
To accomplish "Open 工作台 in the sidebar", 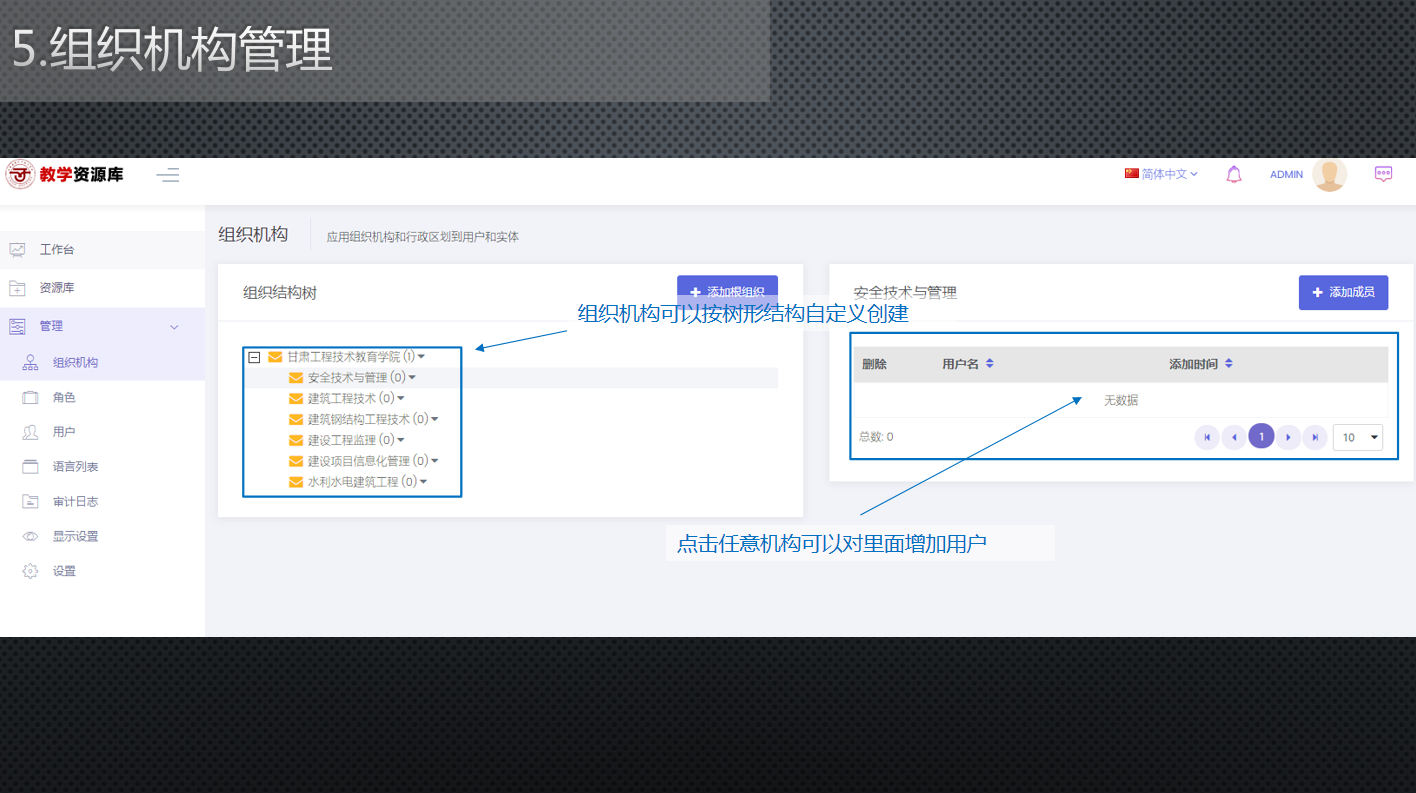I will coord(102,249).
